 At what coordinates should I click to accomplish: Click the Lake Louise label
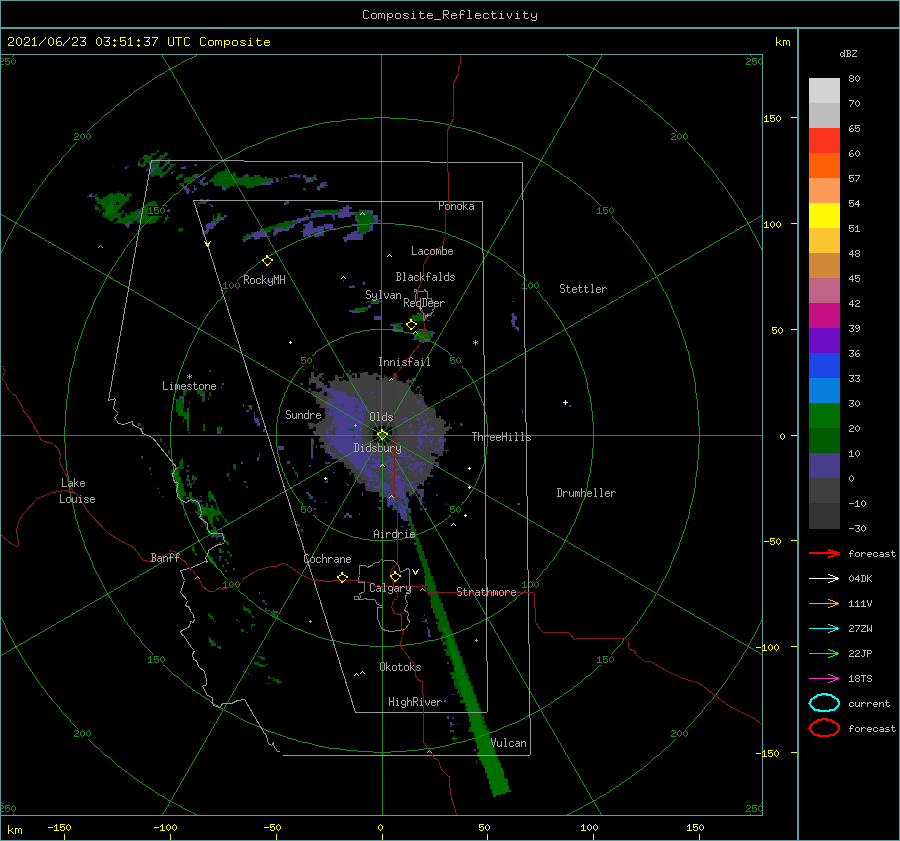77,491
